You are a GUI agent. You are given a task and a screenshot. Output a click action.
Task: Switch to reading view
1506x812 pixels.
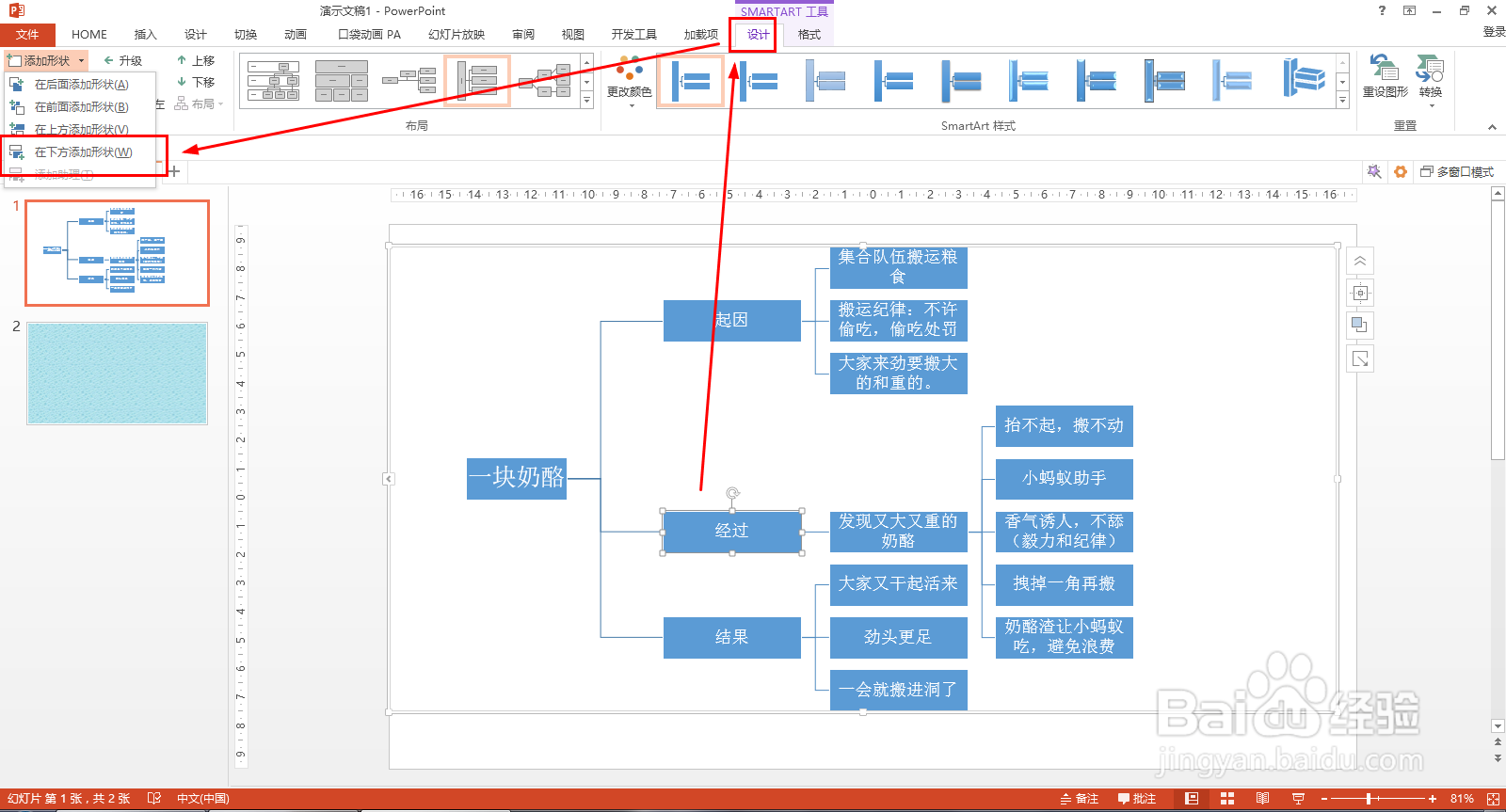pyautogui.click(x=1262, y=799)
